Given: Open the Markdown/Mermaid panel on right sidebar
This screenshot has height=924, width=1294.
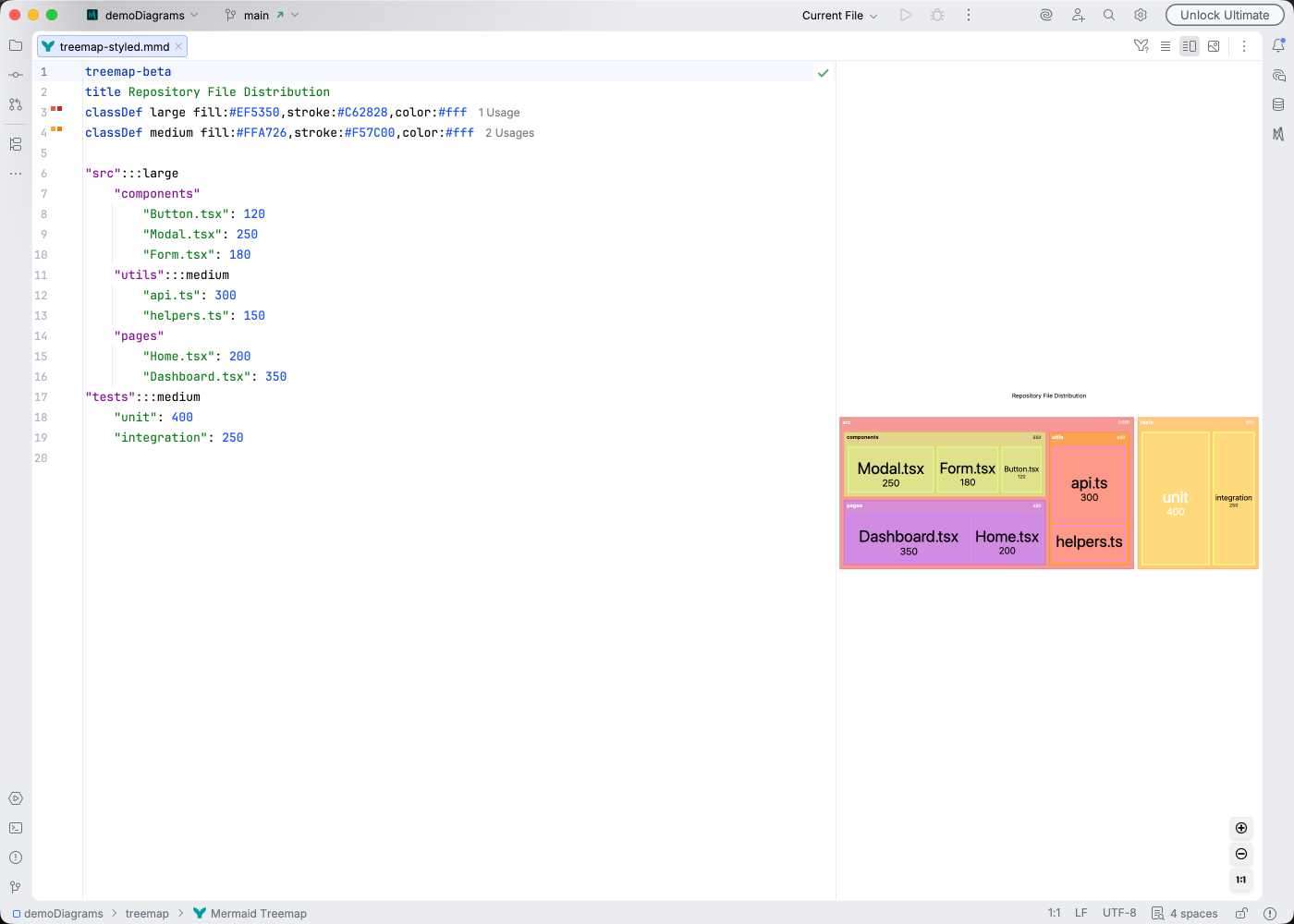Looking at the screenshot, I should 1280,133.
